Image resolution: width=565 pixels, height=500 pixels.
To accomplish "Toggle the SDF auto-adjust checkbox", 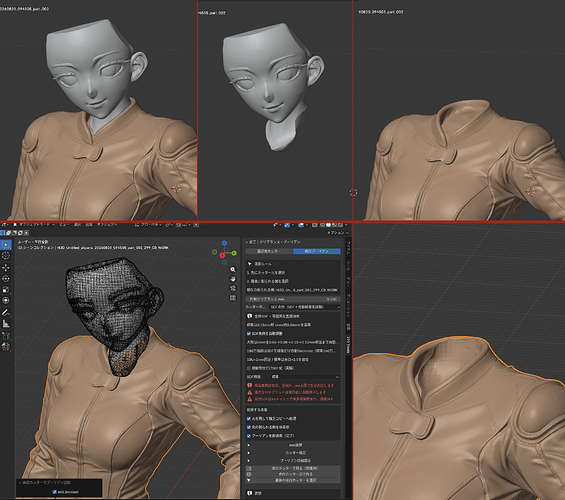I will click(249, 334).
